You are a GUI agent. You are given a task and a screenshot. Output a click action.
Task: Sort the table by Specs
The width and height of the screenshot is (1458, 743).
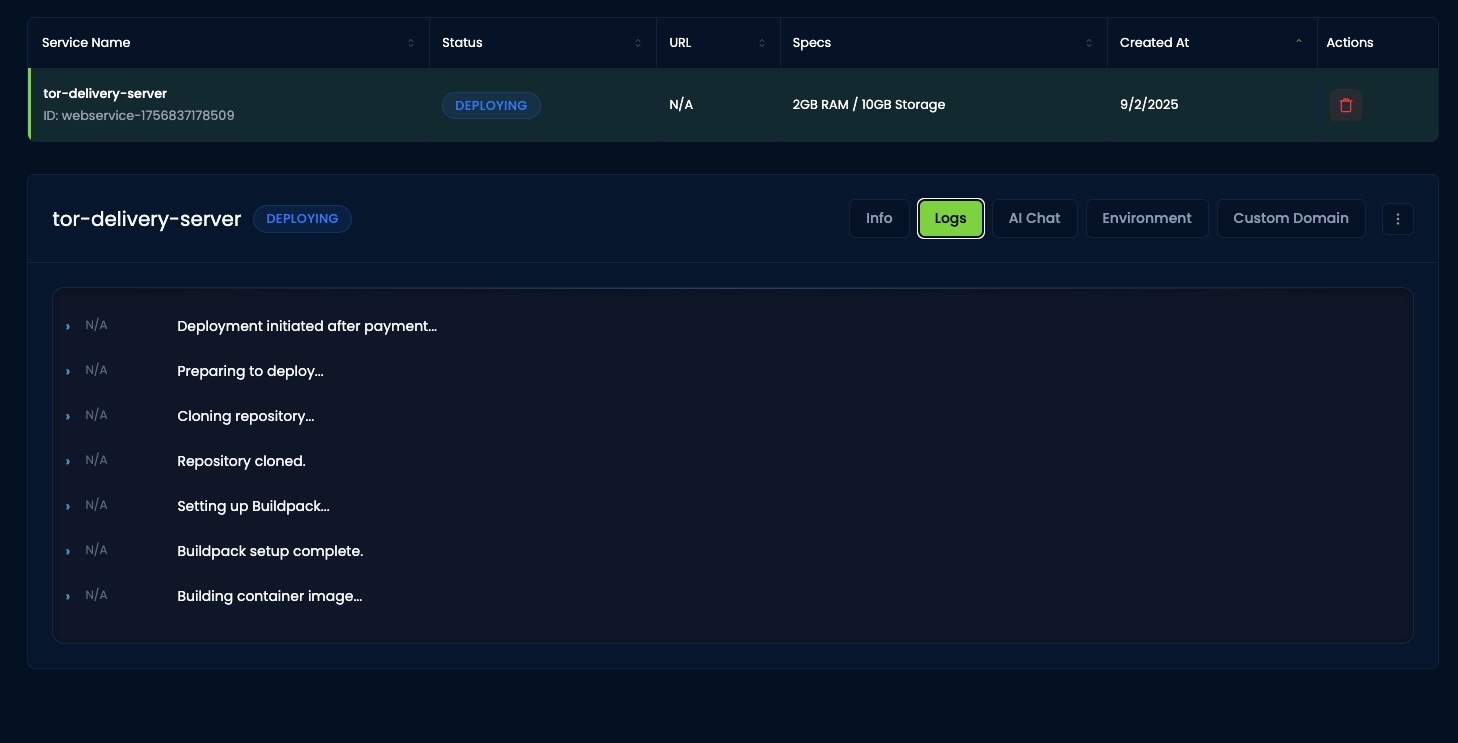click(x=1089, y=43)
